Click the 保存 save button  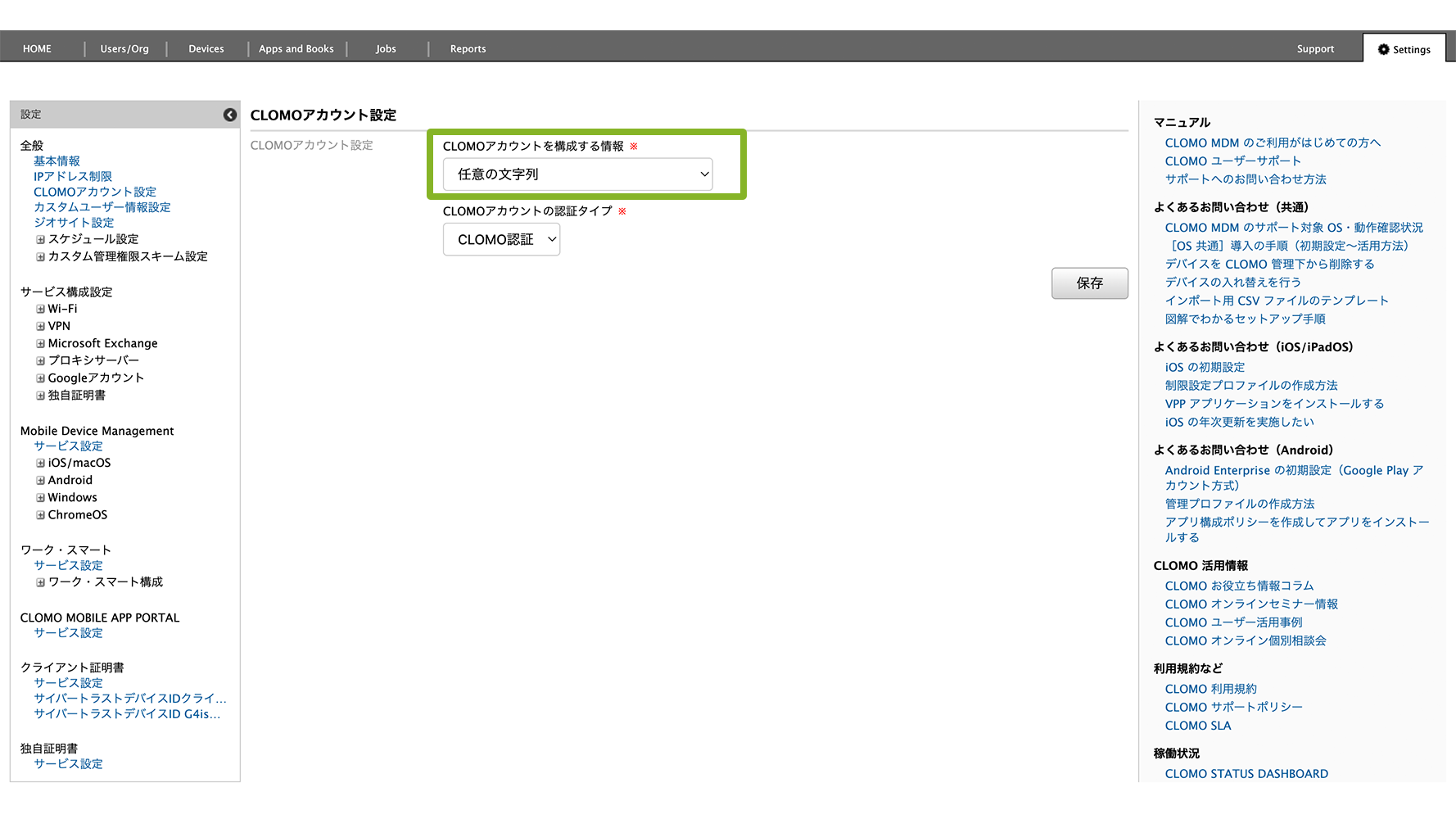1089,283
